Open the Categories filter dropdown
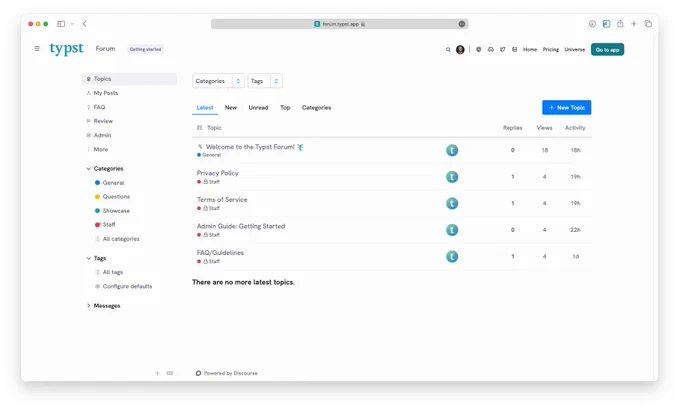The image size is (680, 409). click(218, 81)
